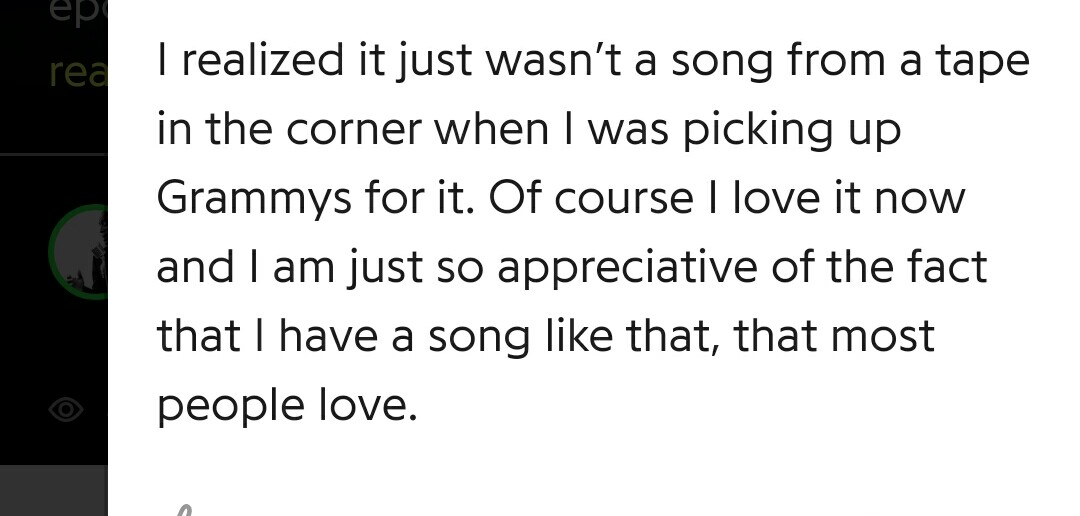
Task: Click the gray bar at bottom left
Action: (x=53, y=490)
